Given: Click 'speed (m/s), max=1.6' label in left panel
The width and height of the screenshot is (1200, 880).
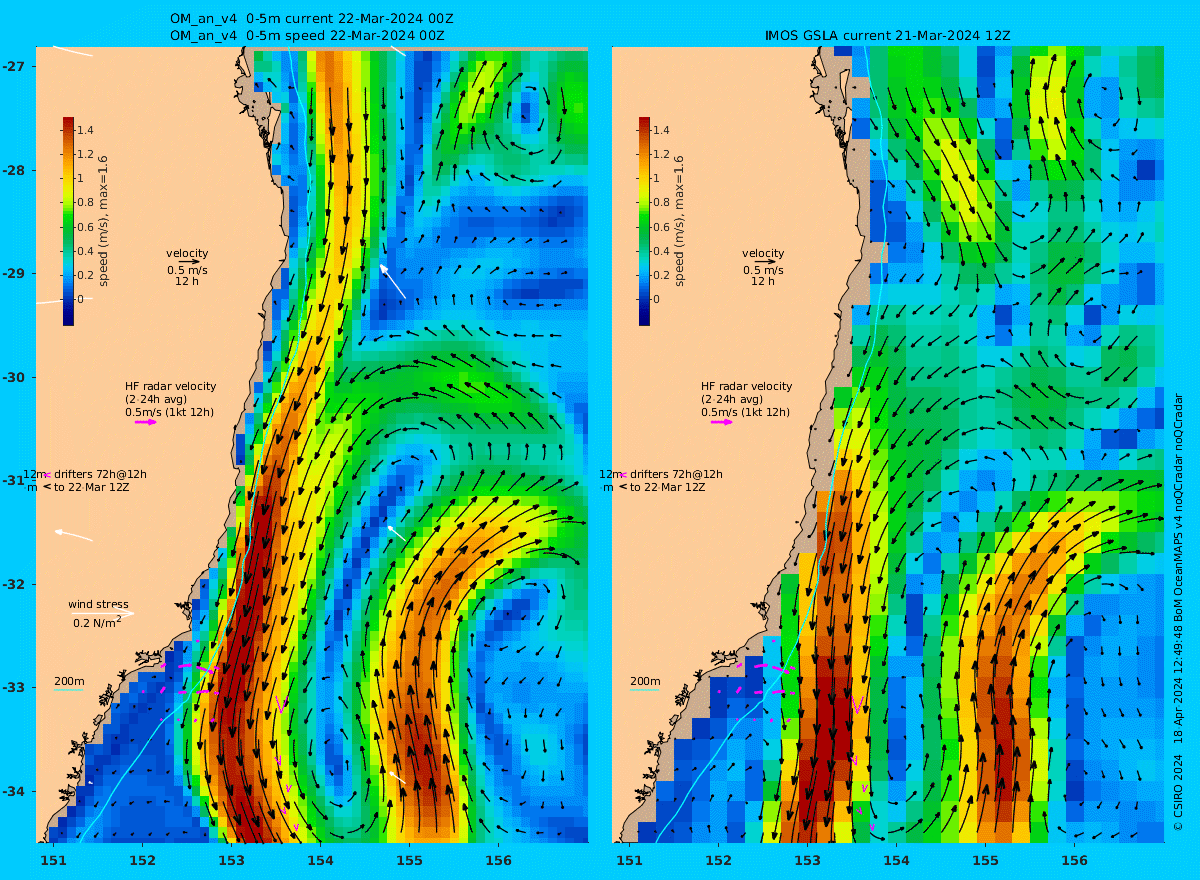Looking at the screenshot, I should coord(104,221).
